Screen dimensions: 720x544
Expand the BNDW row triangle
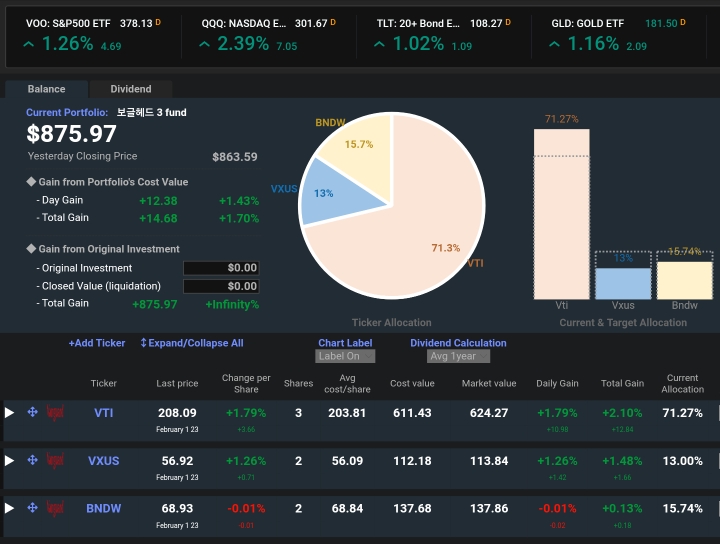pyautogui.click(x=9, y=508)
